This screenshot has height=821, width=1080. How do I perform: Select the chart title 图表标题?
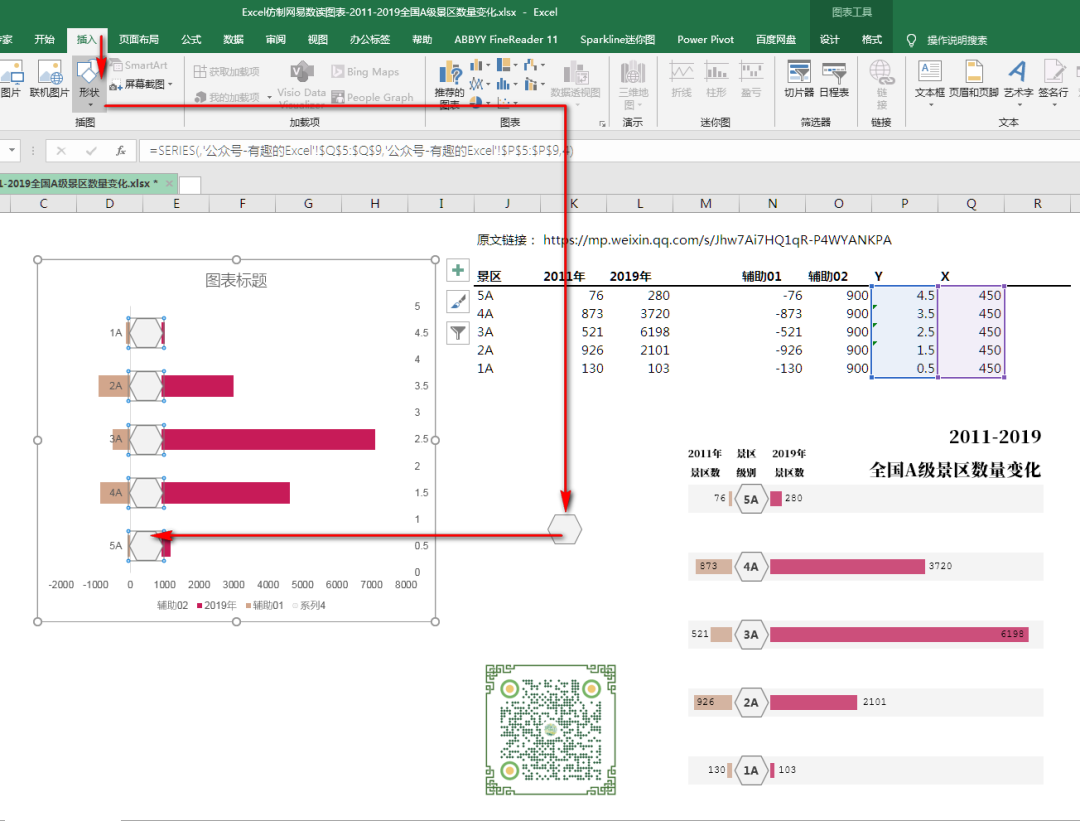(x=236, y=280)
